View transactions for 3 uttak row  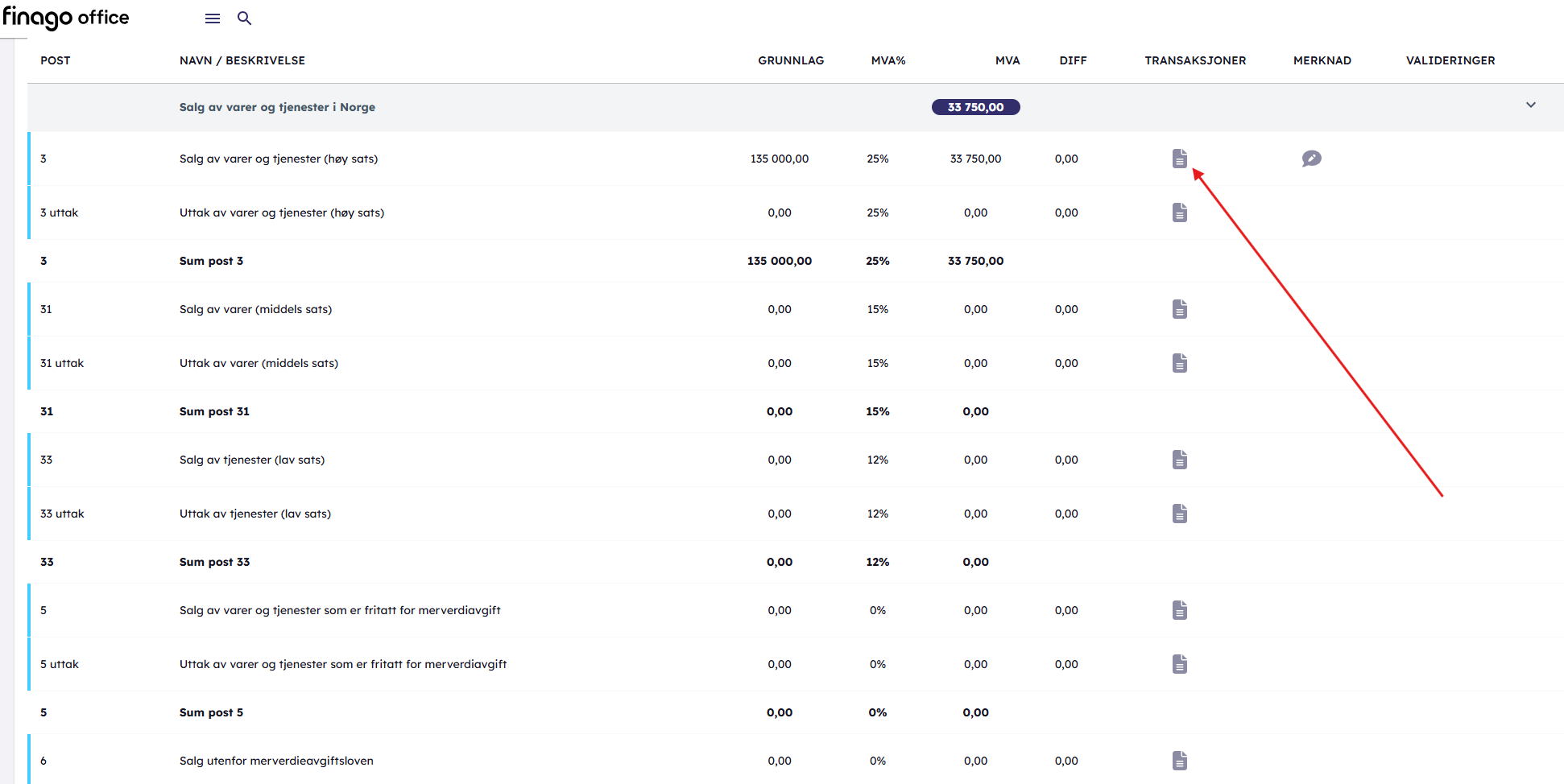pos(1179,213)
